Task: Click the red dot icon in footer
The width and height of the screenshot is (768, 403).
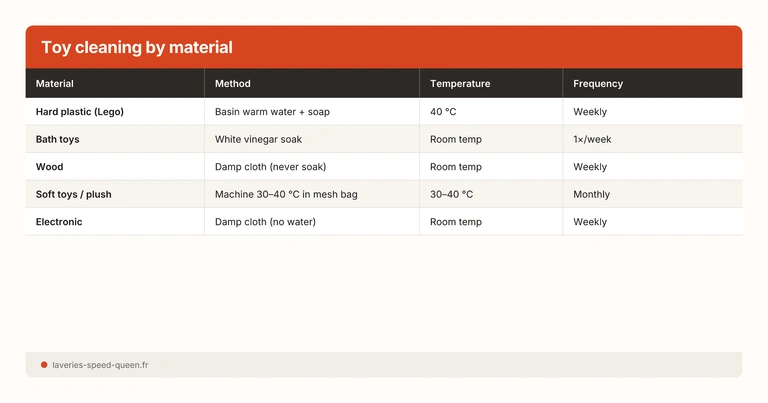Action: click(x=44, y=365)
